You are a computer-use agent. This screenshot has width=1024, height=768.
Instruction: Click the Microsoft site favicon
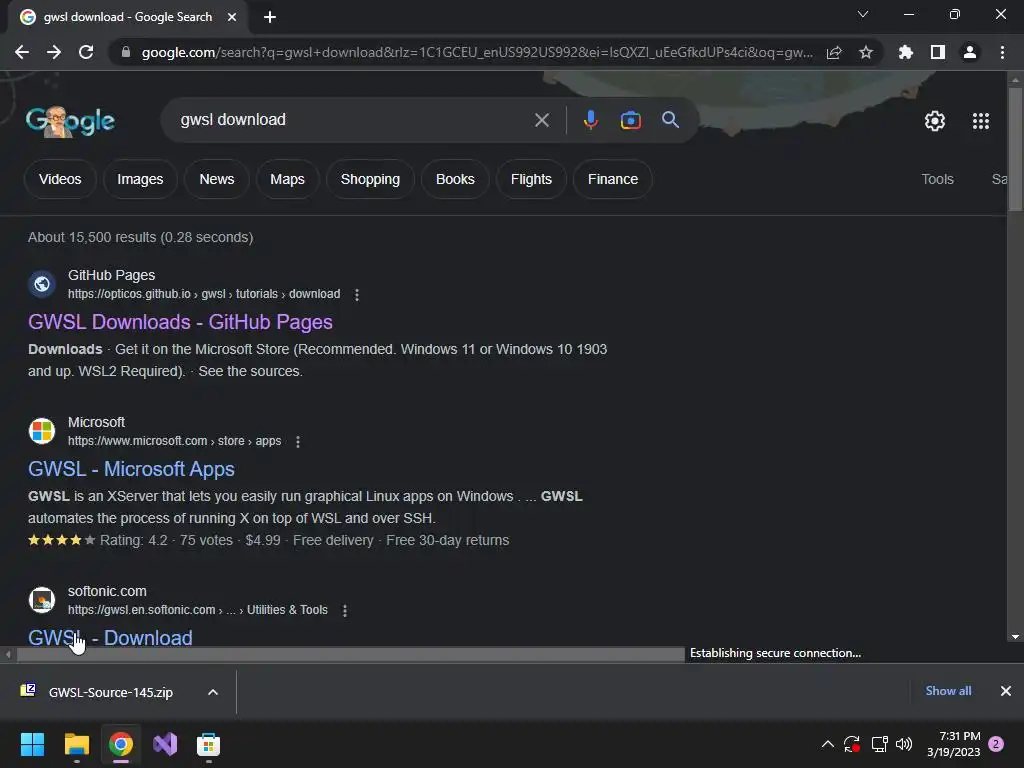click(x=42, y=431)
